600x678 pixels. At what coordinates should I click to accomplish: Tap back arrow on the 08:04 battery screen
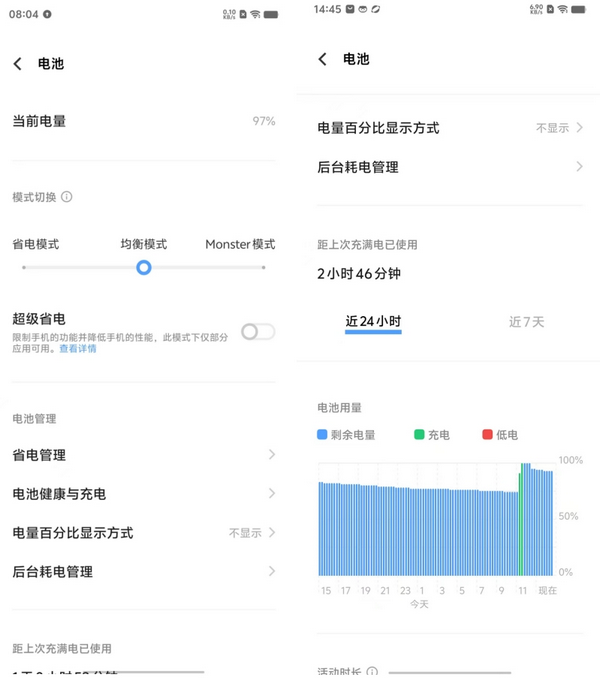17,64
